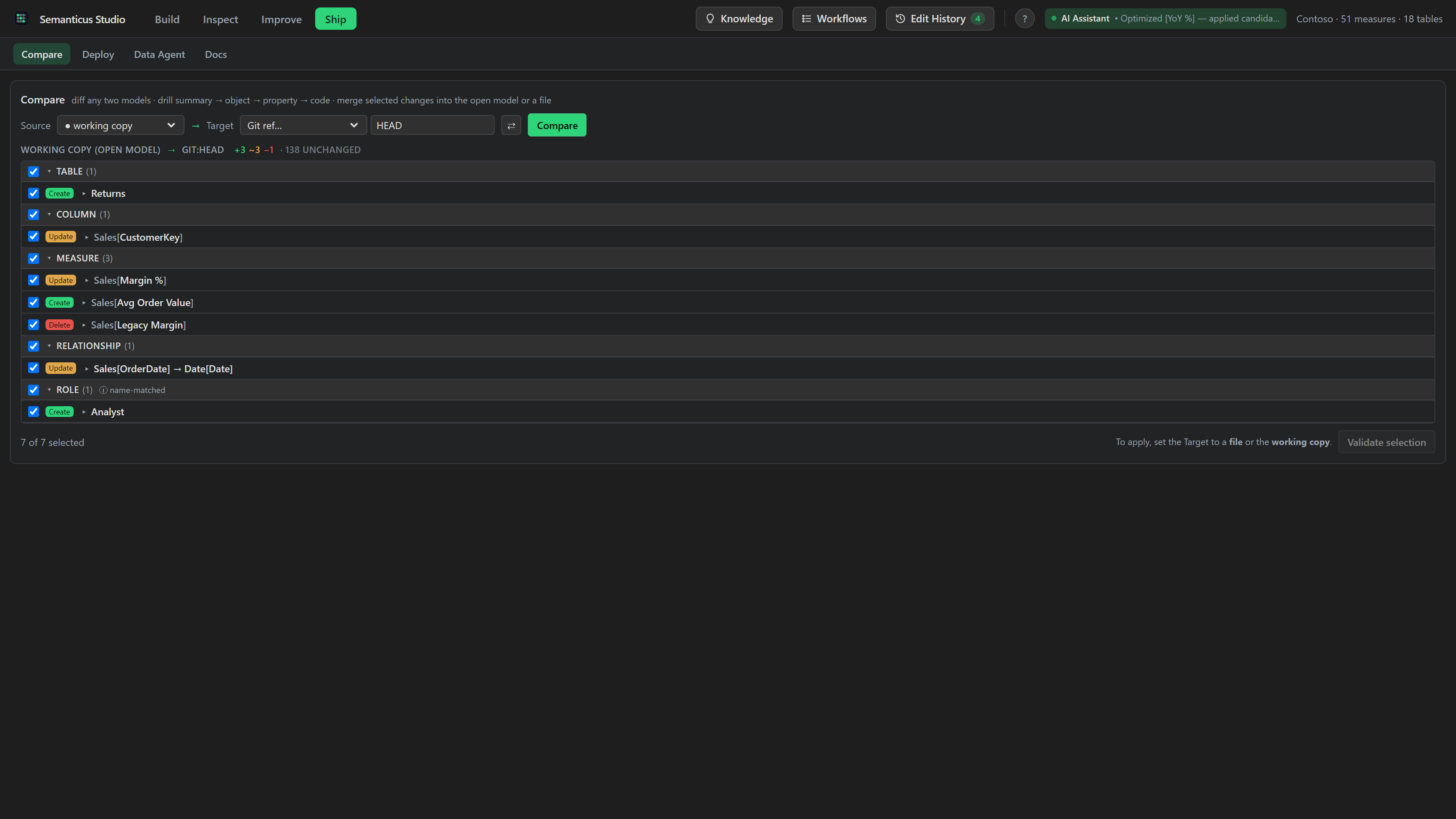
Task: Open the Source working copy dropdown
Action: tap(120, 125)
